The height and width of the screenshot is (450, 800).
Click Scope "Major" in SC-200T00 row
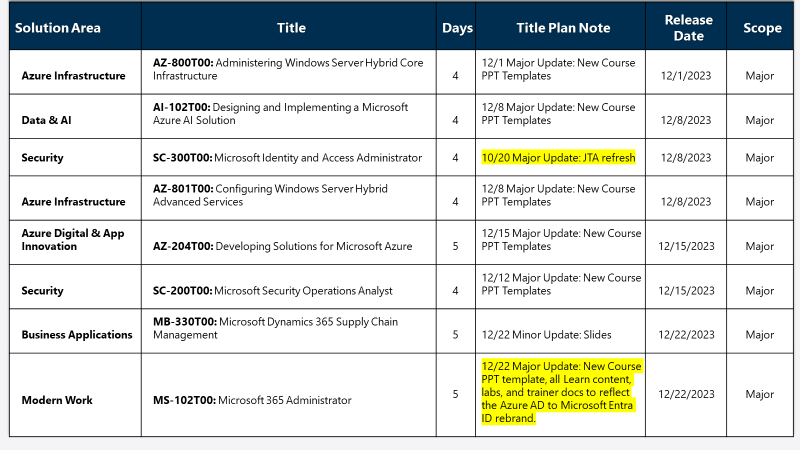click(759, 290)
